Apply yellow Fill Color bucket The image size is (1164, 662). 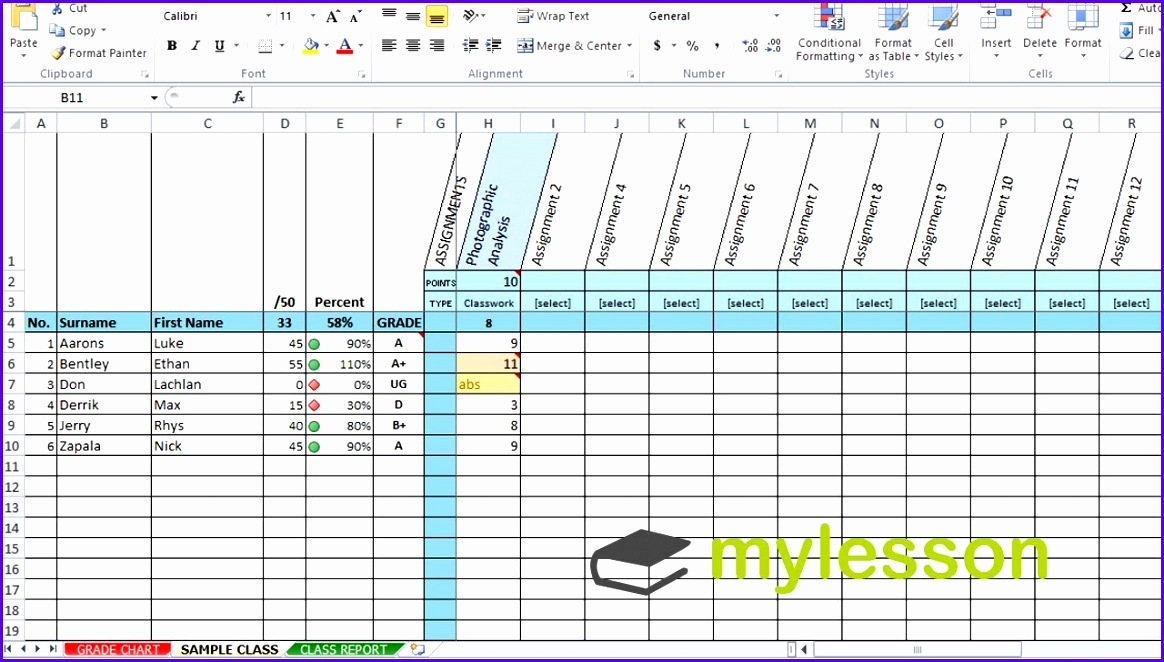pyautogui.click(x=310, y=46)
